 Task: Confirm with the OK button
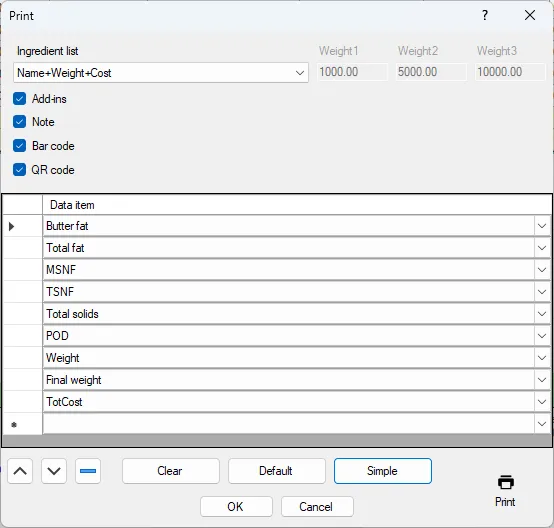click(236, 506)
